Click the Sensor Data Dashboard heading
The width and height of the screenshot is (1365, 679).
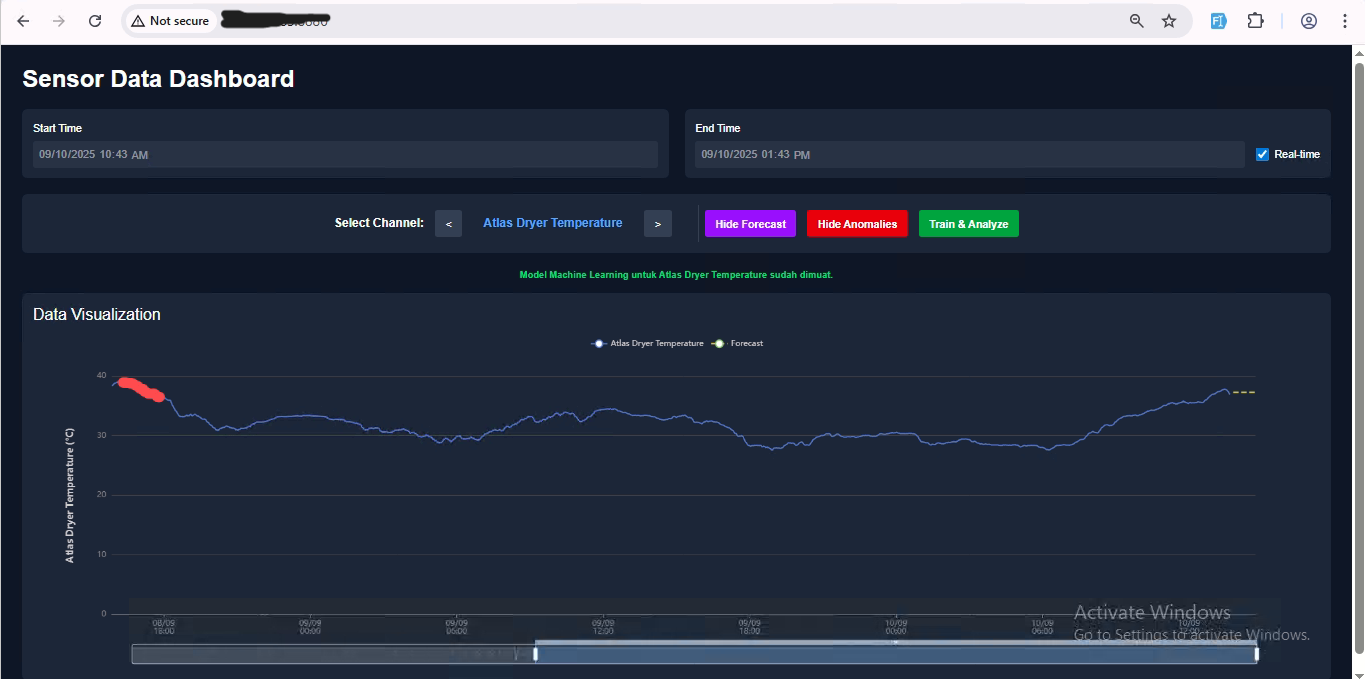[x=158, y=79]
